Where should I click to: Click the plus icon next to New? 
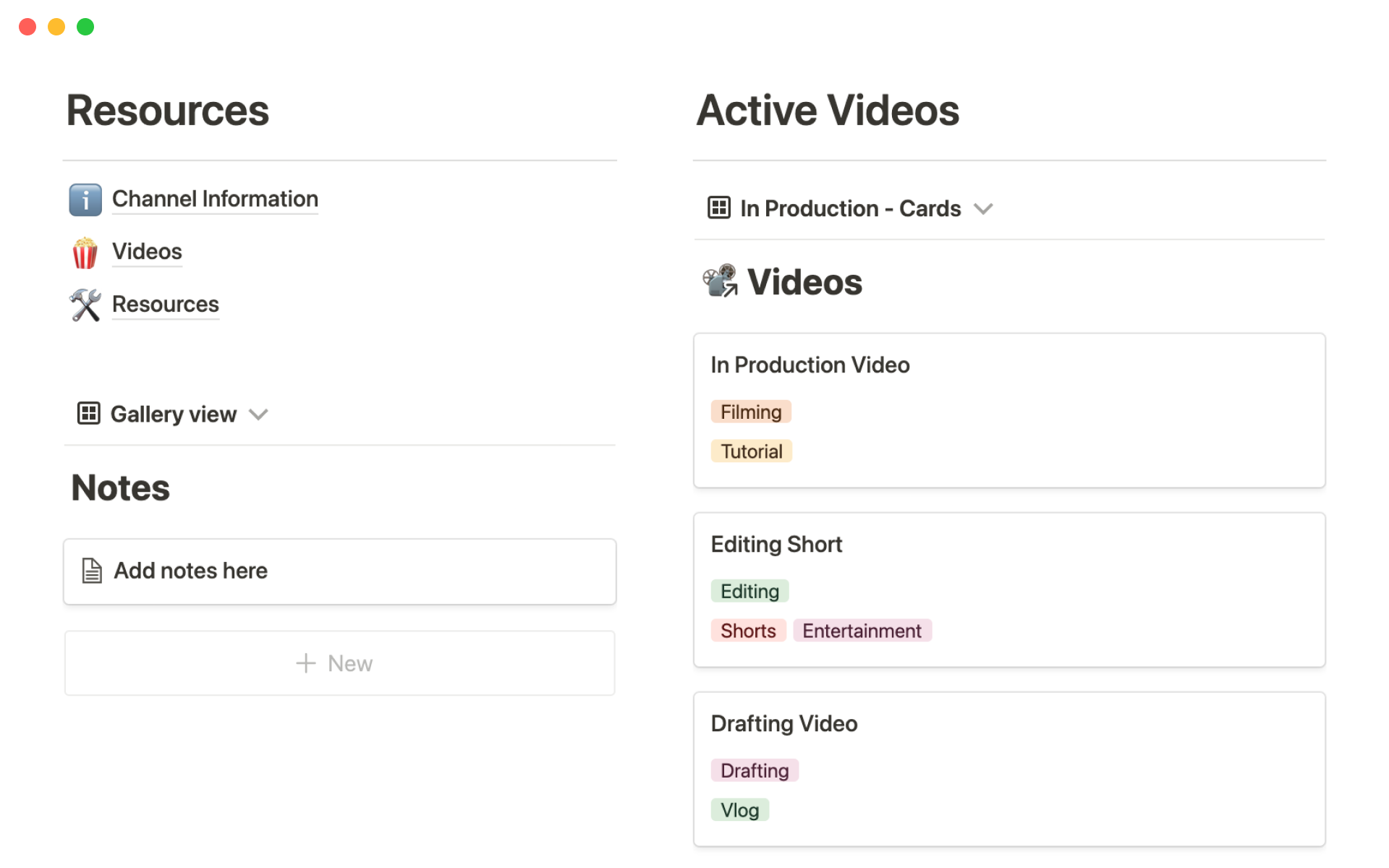click(306, 663)
